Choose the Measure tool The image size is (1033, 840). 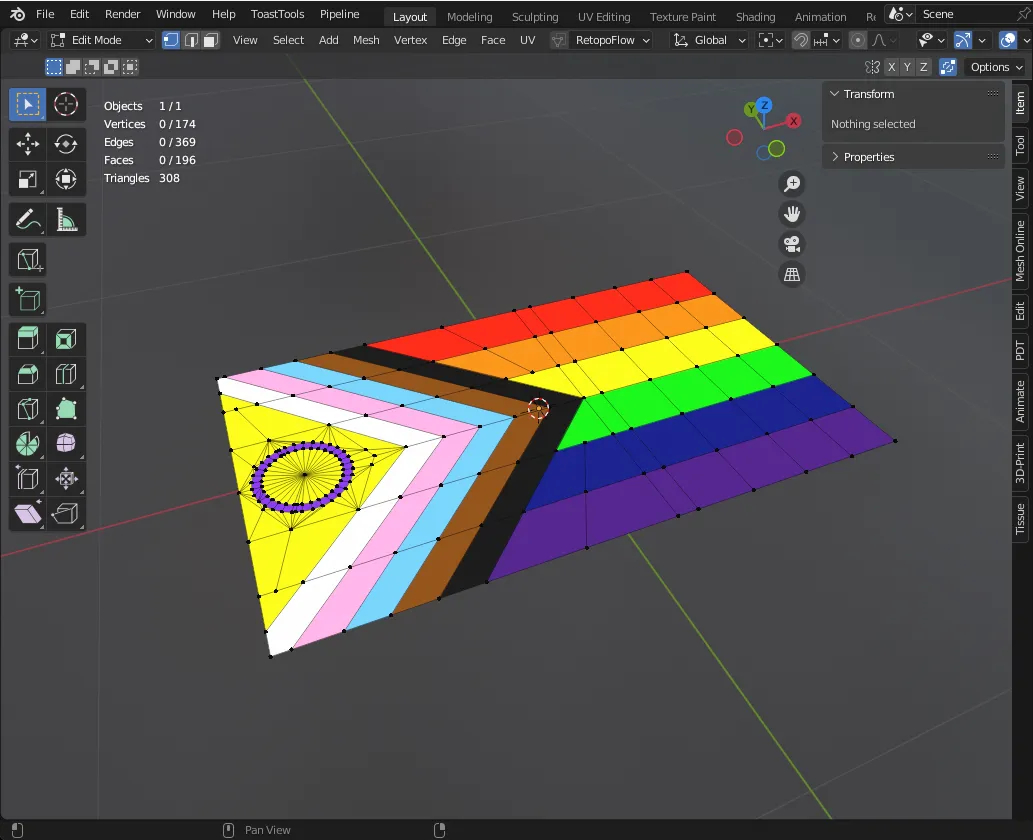point(66,219)
